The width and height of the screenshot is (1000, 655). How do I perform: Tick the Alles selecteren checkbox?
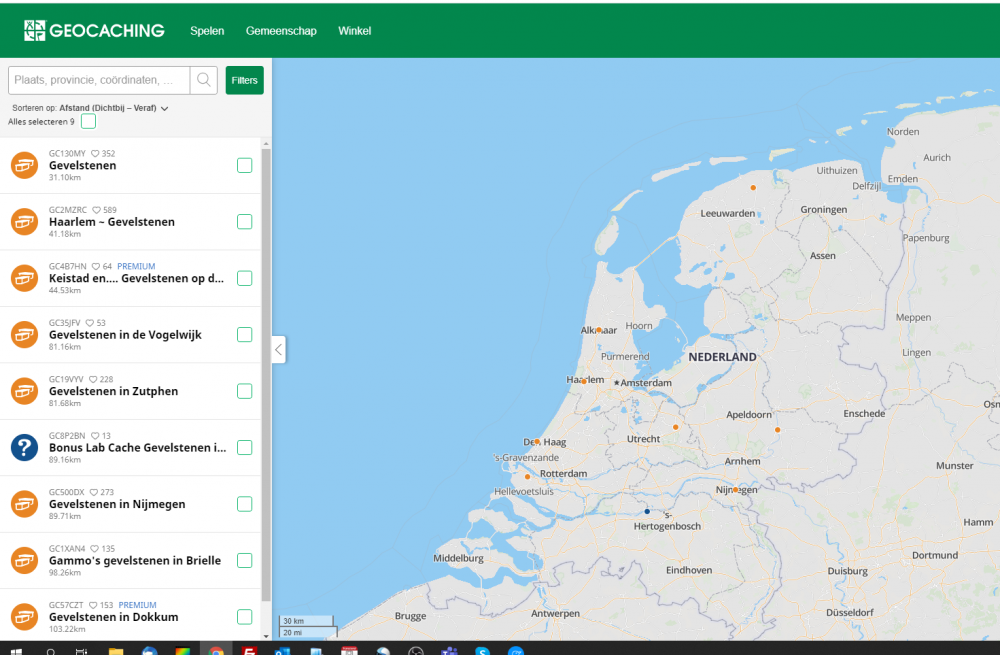[x=88, y=122]
